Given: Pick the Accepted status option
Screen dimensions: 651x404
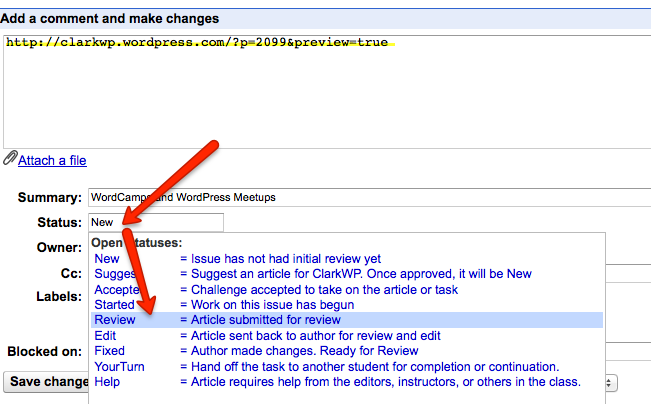Looking at the screenshot, I should point(113,289).
